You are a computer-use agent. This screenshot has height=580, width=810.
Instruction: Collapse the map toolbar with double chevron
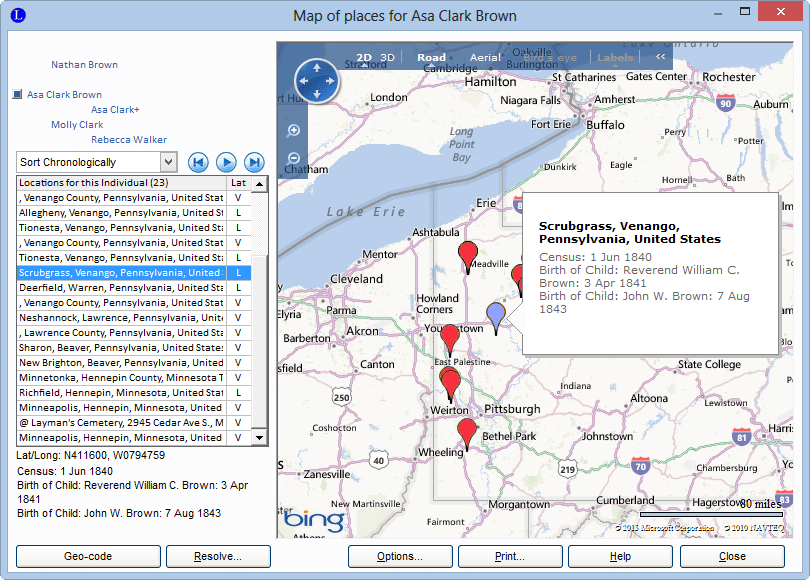click(660, 56)
